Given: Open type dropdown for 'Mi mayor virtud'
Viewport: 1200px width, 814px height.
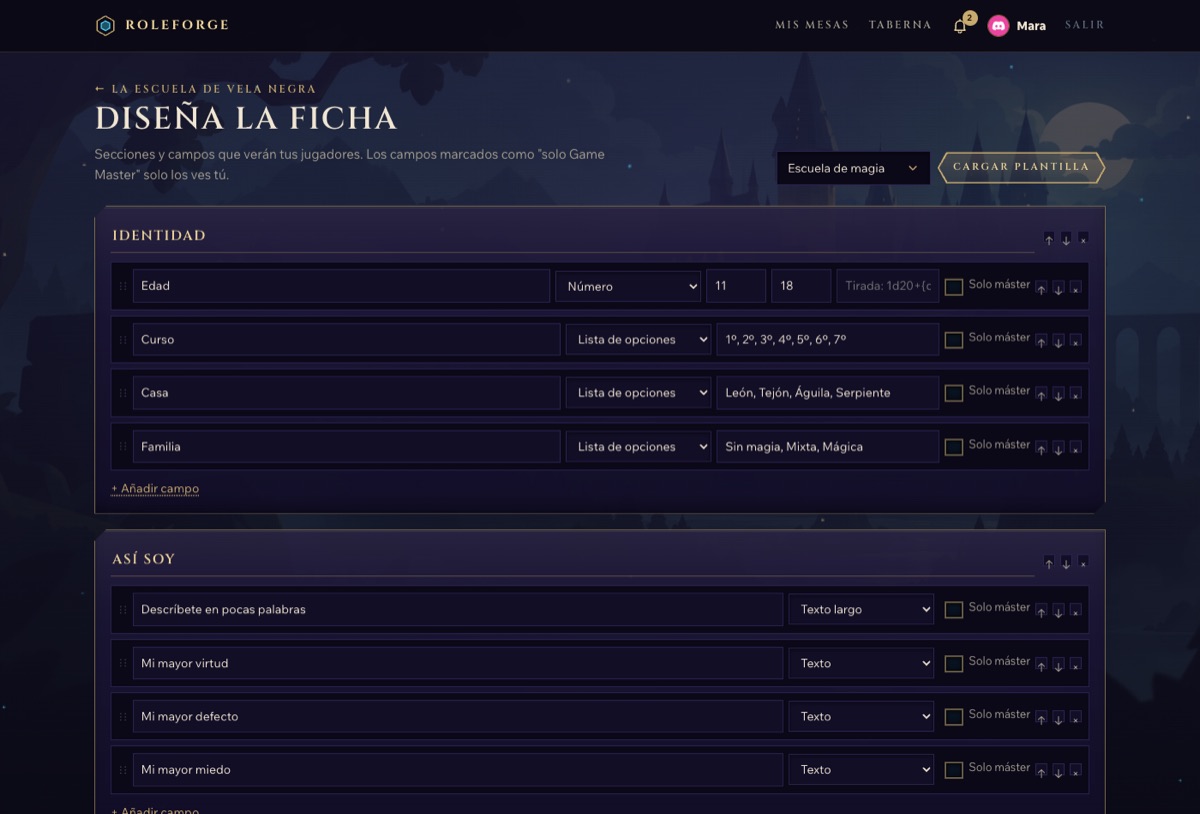Looking at the screenshot, I should [x=861, y=663].
